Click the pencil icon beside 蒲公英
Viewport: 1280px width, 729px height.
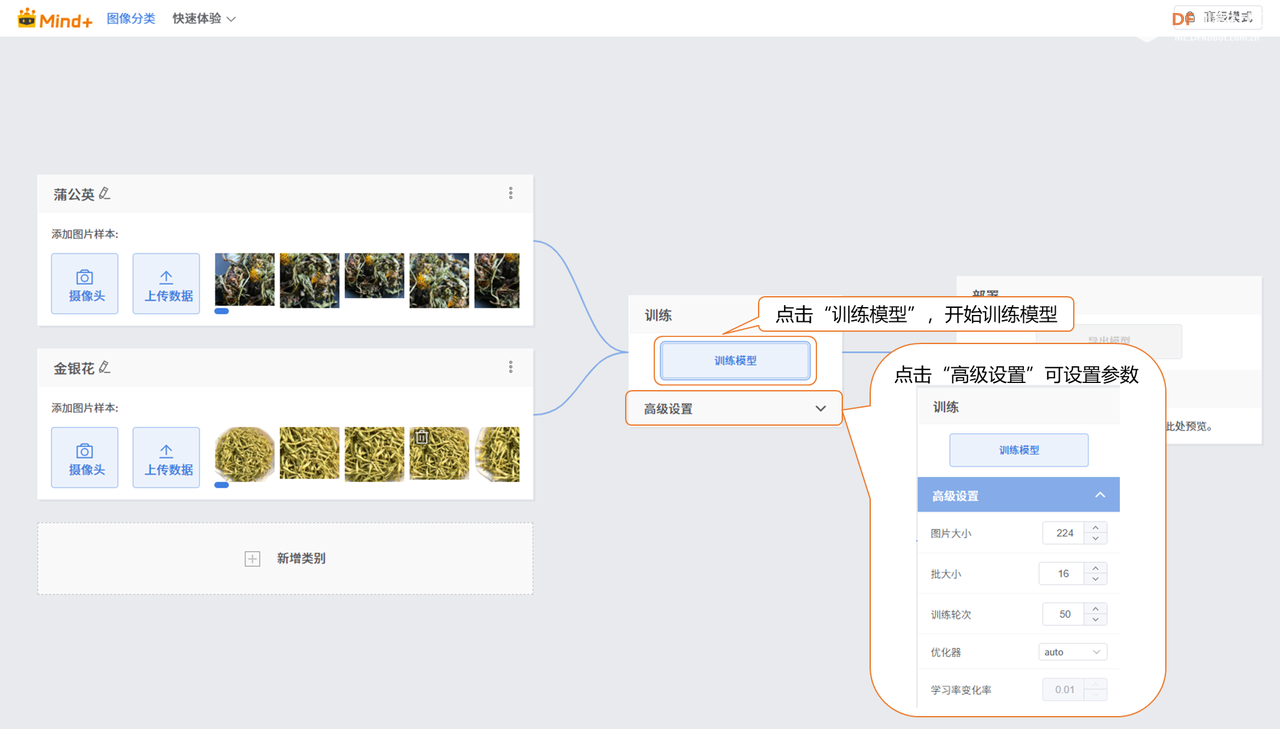click(x=105, y=194)
